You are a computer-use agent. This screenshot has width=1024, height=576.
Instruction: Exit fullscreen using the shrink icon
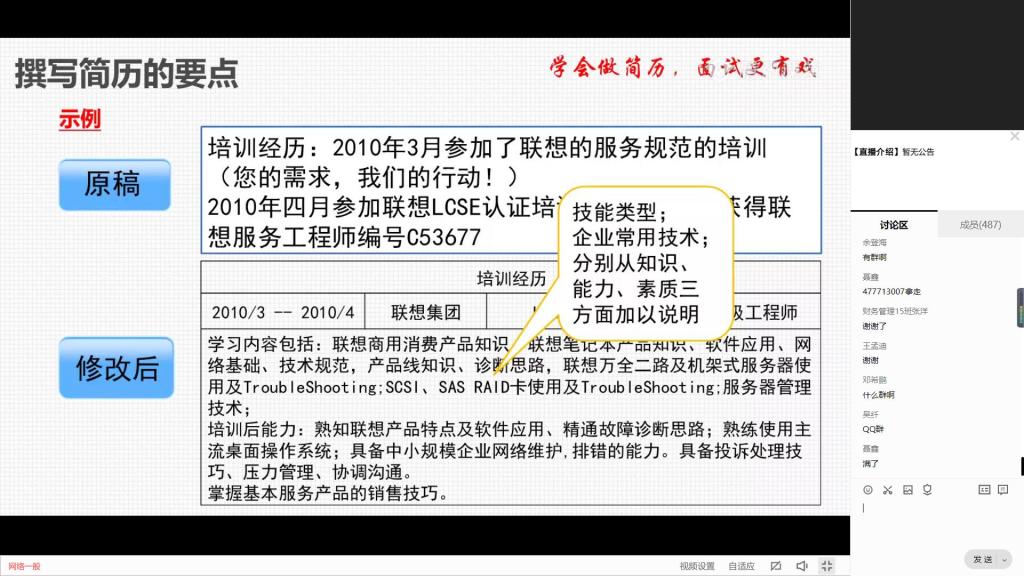click(x=827, y=566)
